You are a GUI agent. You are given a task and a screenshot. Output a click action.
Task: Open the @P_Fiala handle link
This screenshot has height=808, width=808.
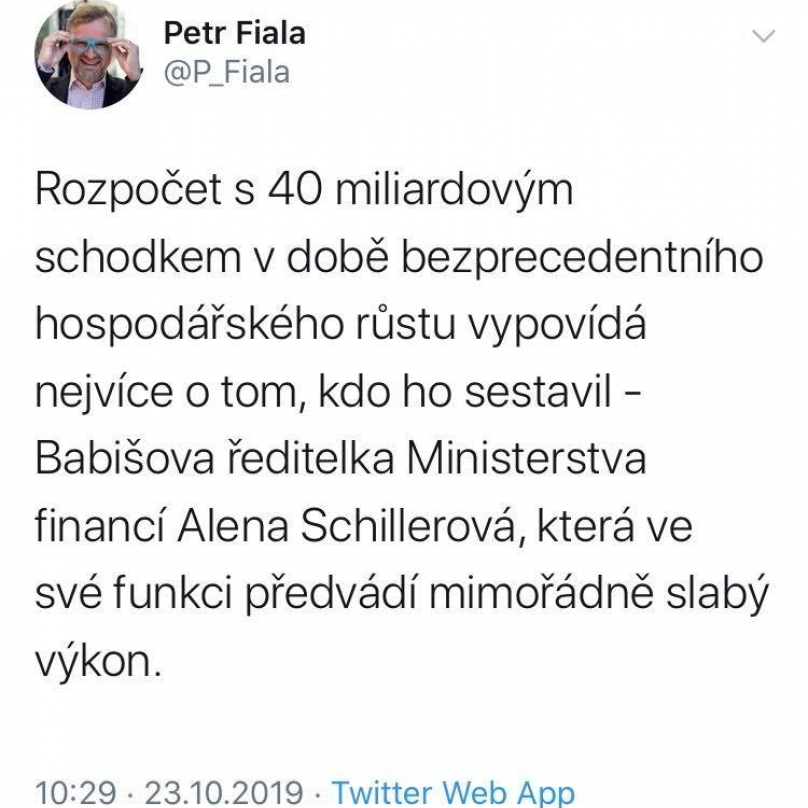tap(227, 72)
